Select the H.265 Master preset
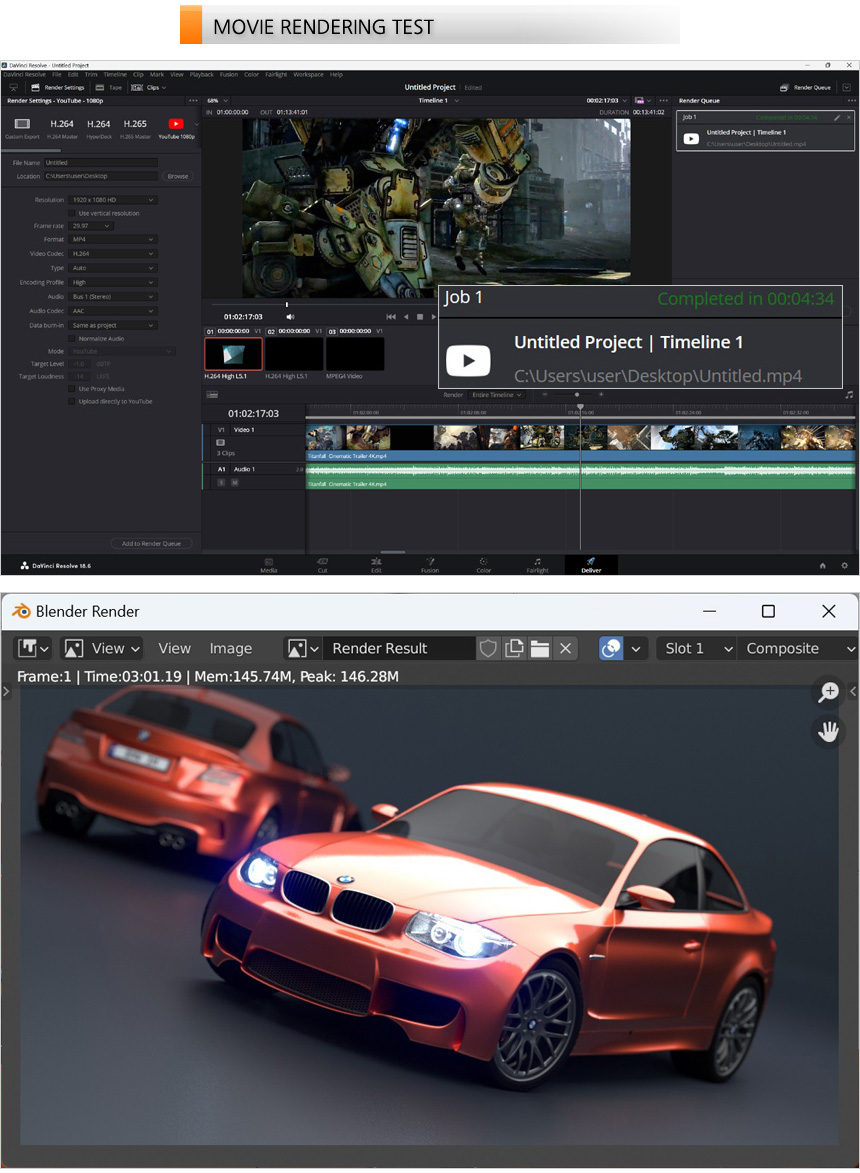Screen dimensions: 860x1173 (x=135, y=128)
